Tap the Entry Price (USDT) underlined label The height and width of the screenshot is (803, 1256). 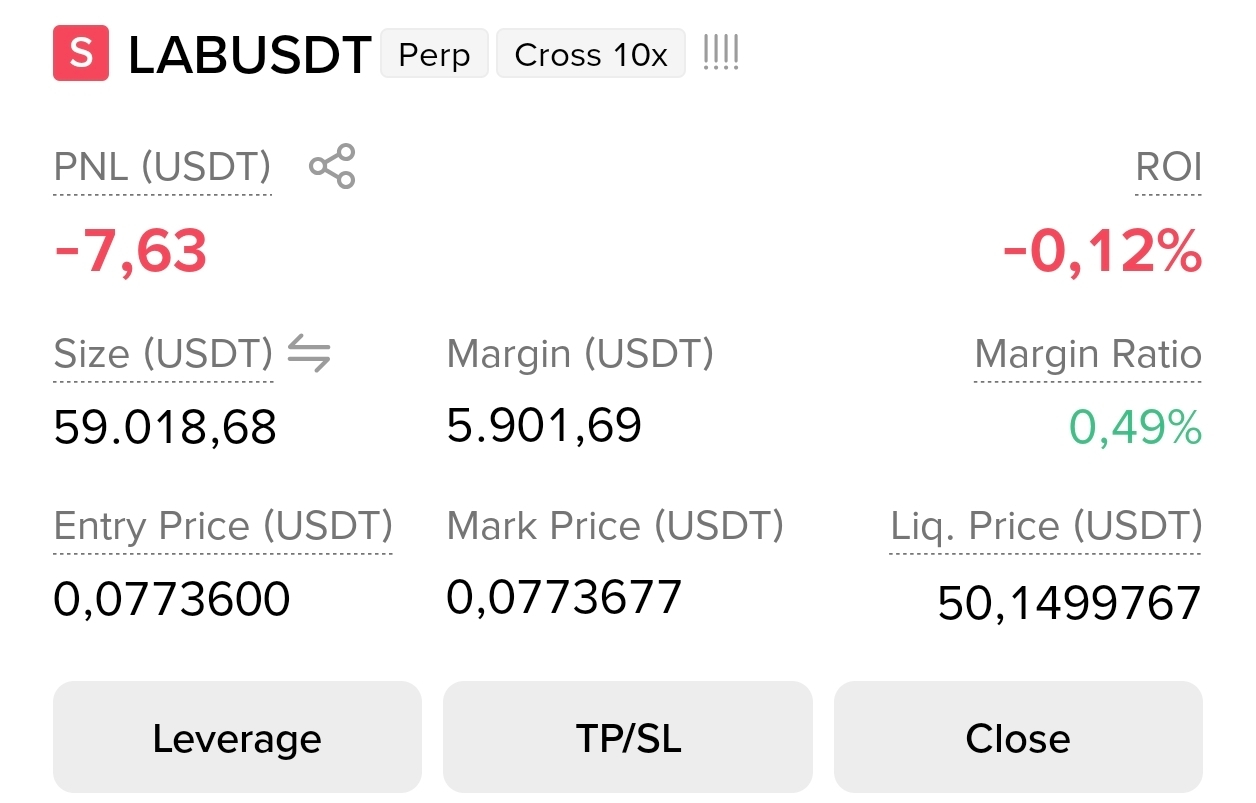223,527
